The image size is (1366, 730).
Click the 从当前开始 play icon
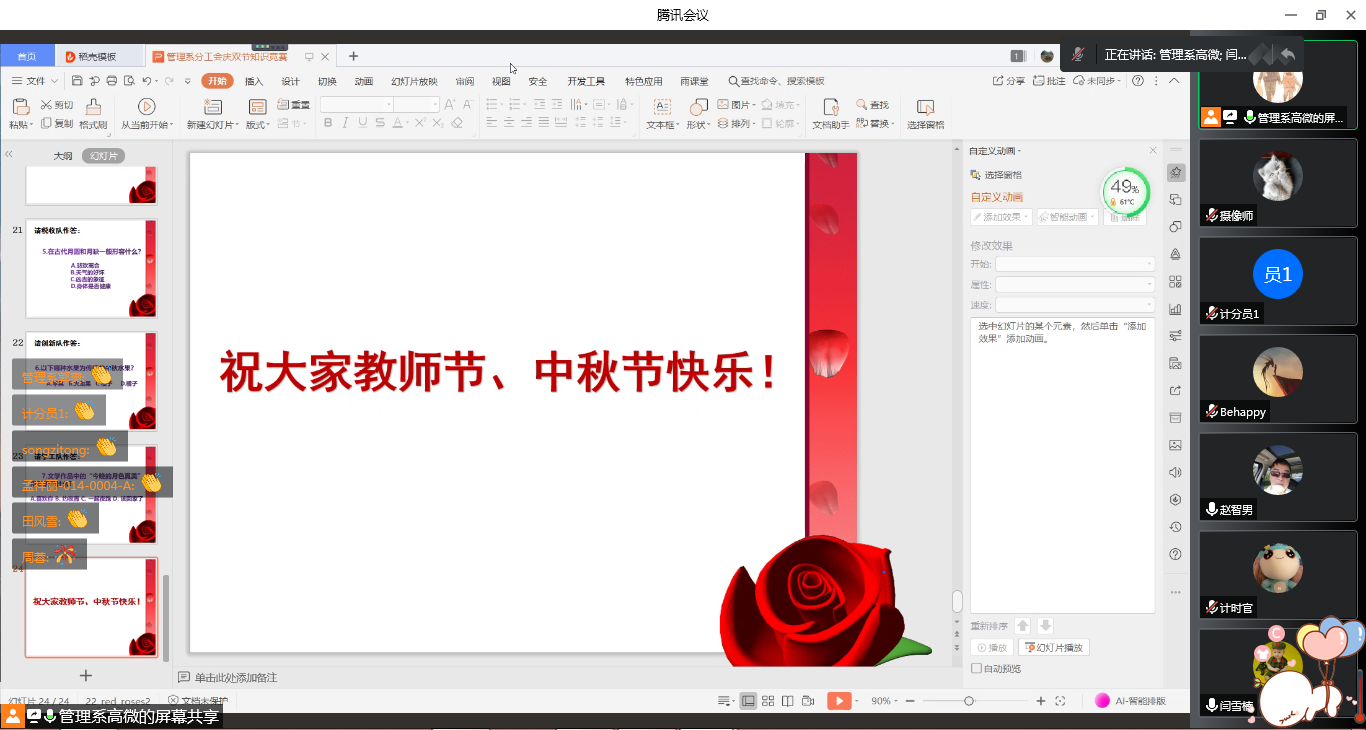point(146,107)
